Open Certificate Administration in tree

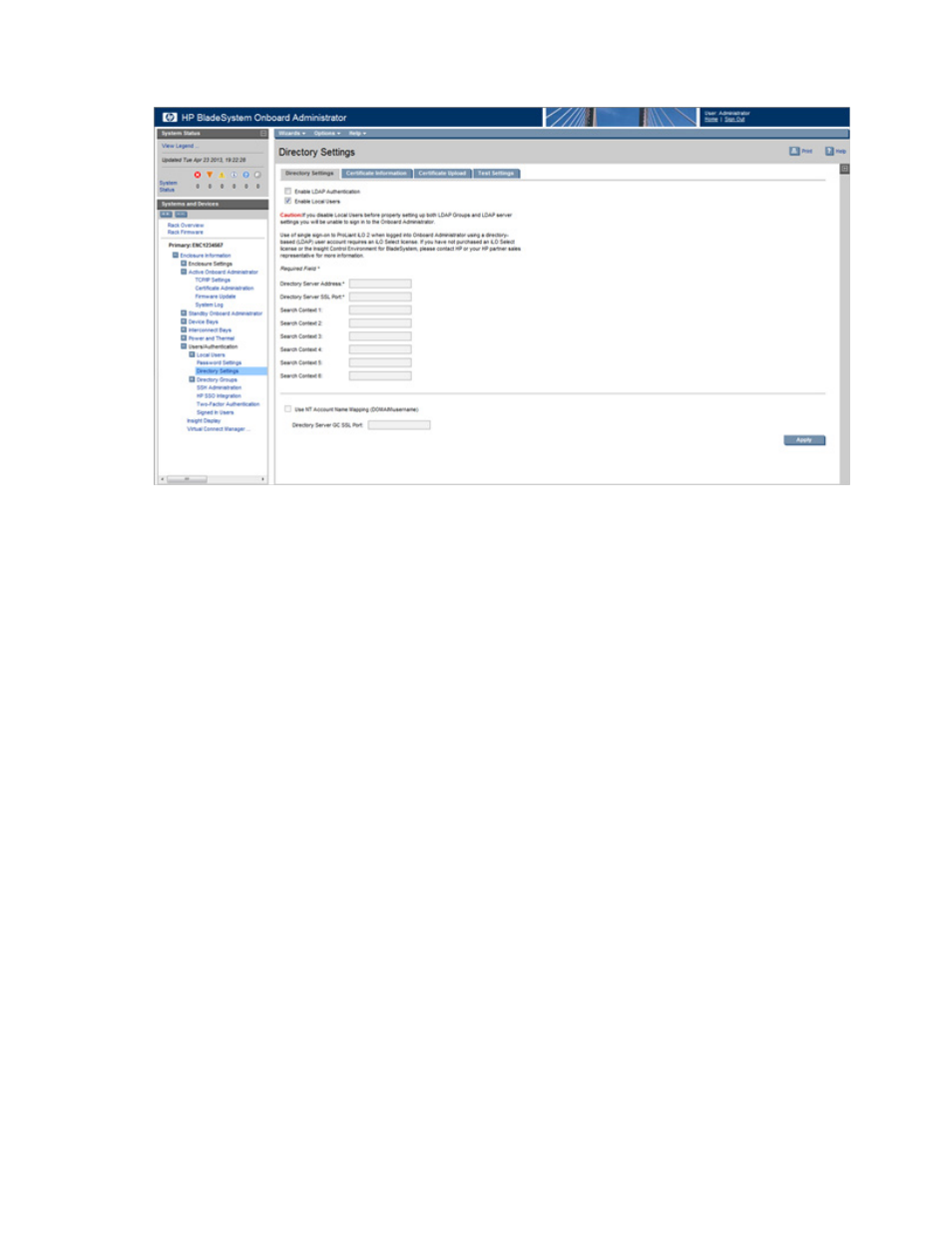tap(225, 288)
